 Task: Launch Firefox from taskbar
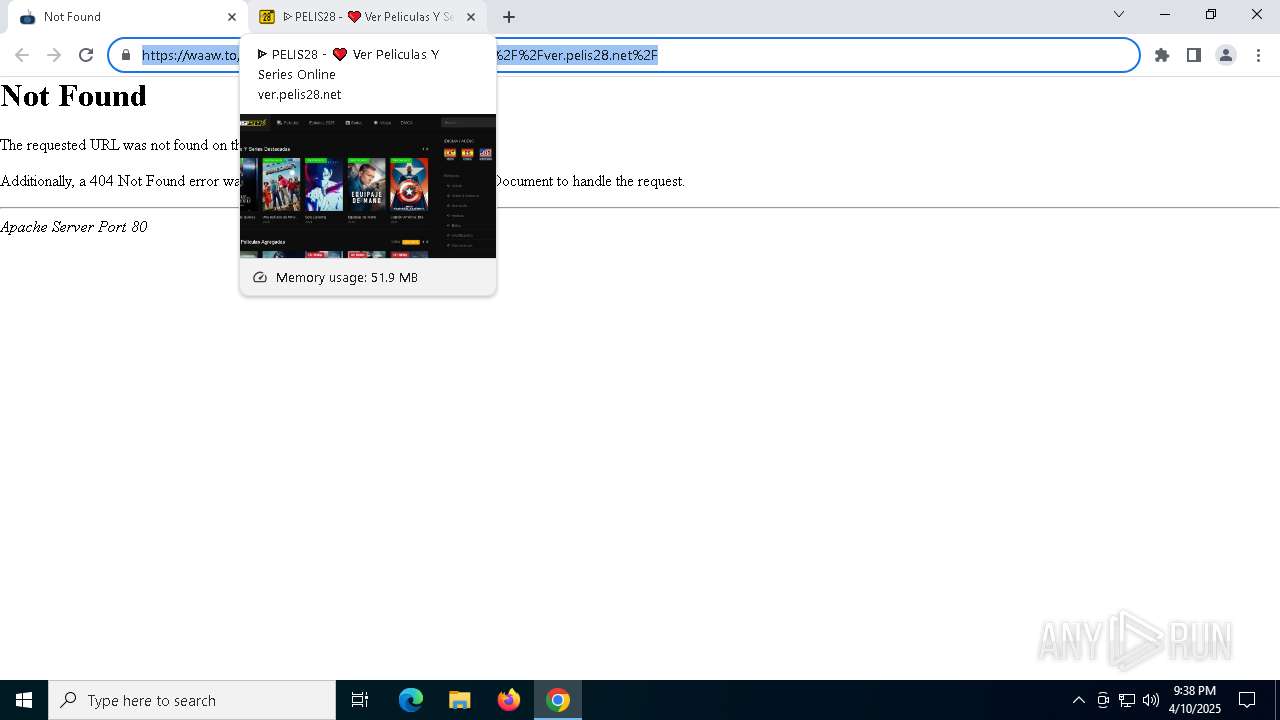click(508, 700)
